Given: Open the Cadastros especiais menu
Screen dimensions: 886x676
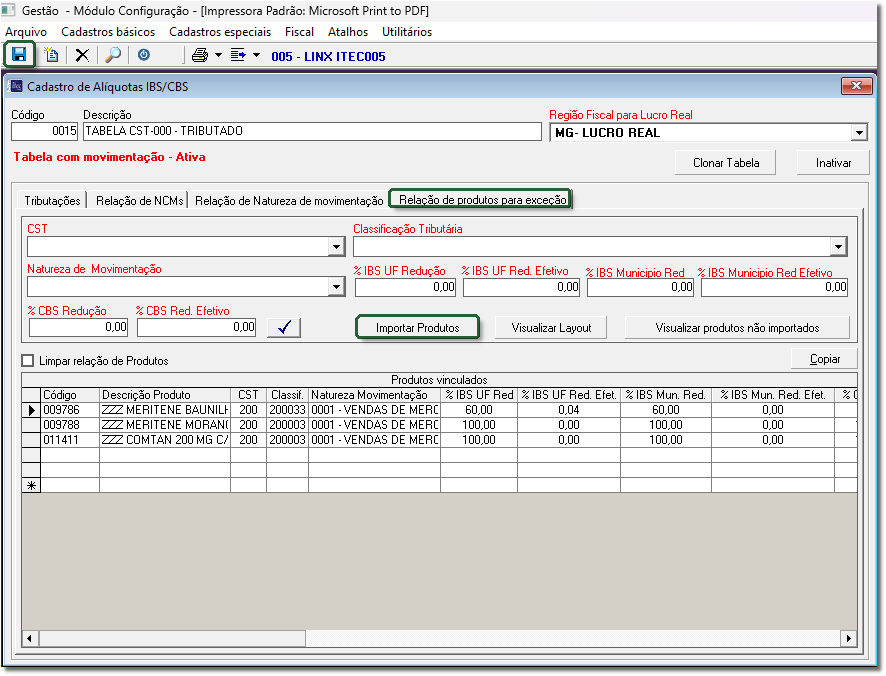Looking at the screenshot, I should [220, 32].
